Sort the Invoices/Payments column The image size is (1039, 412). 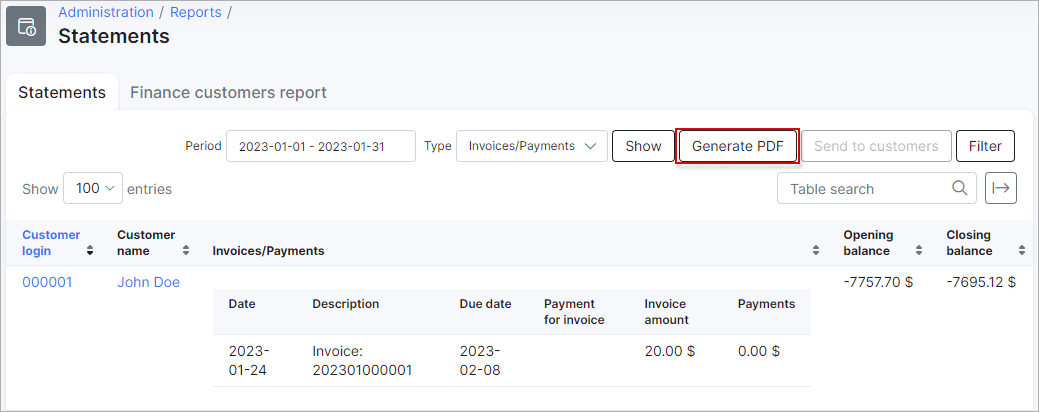(816, 251)
